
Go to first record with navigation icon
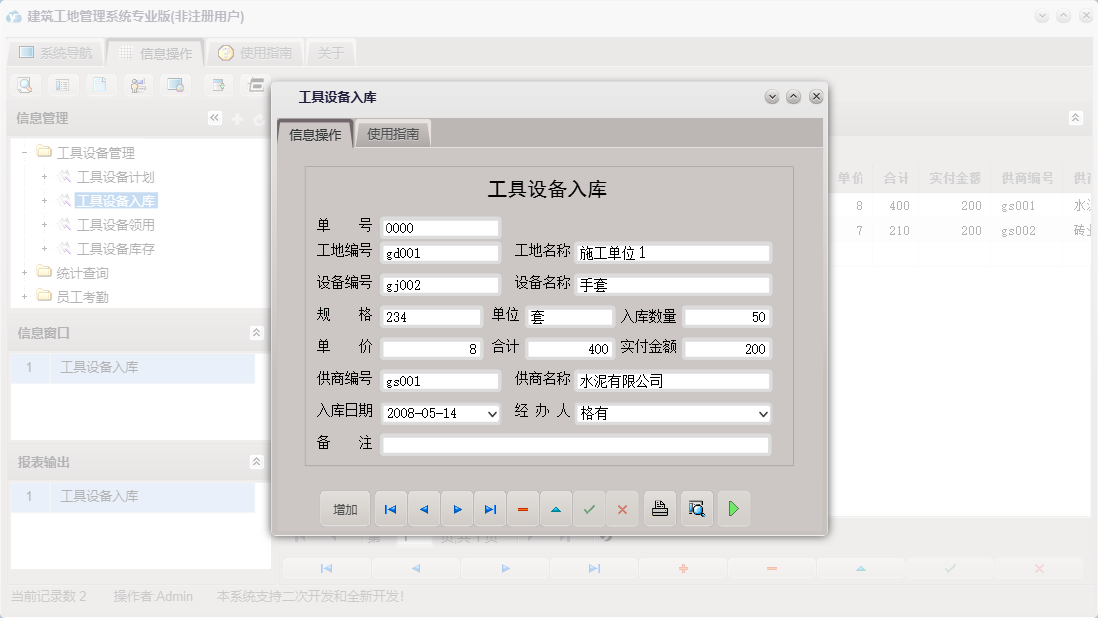(x=390, y=509)
